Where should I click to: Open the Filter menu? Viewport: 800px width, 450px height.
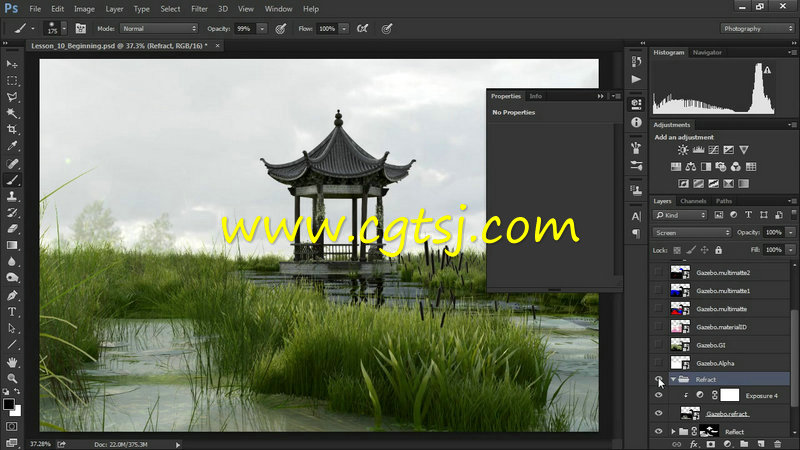[x=199, y=9]
